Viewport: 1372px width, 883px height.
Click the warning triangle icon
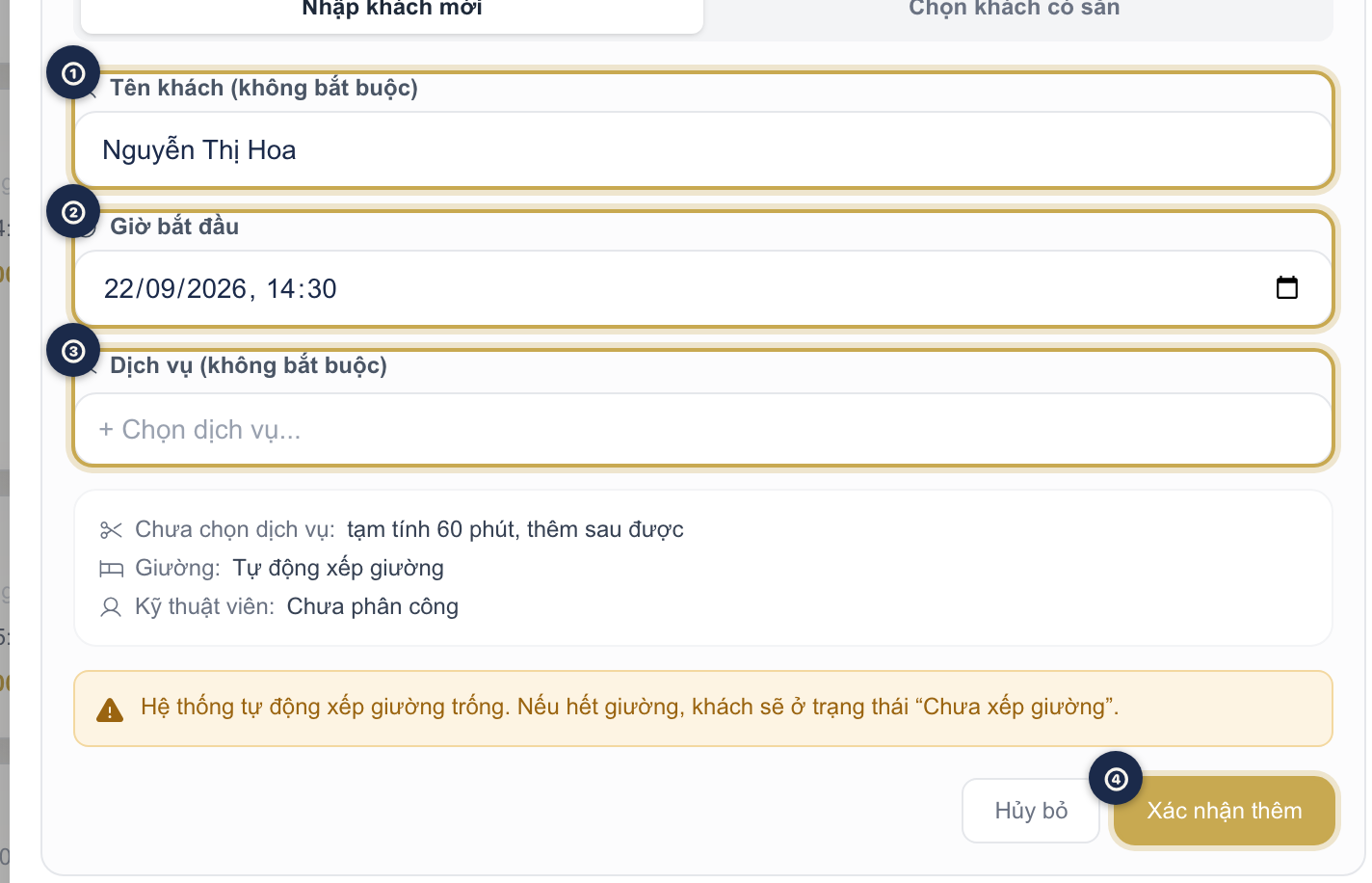coord(110,710)
